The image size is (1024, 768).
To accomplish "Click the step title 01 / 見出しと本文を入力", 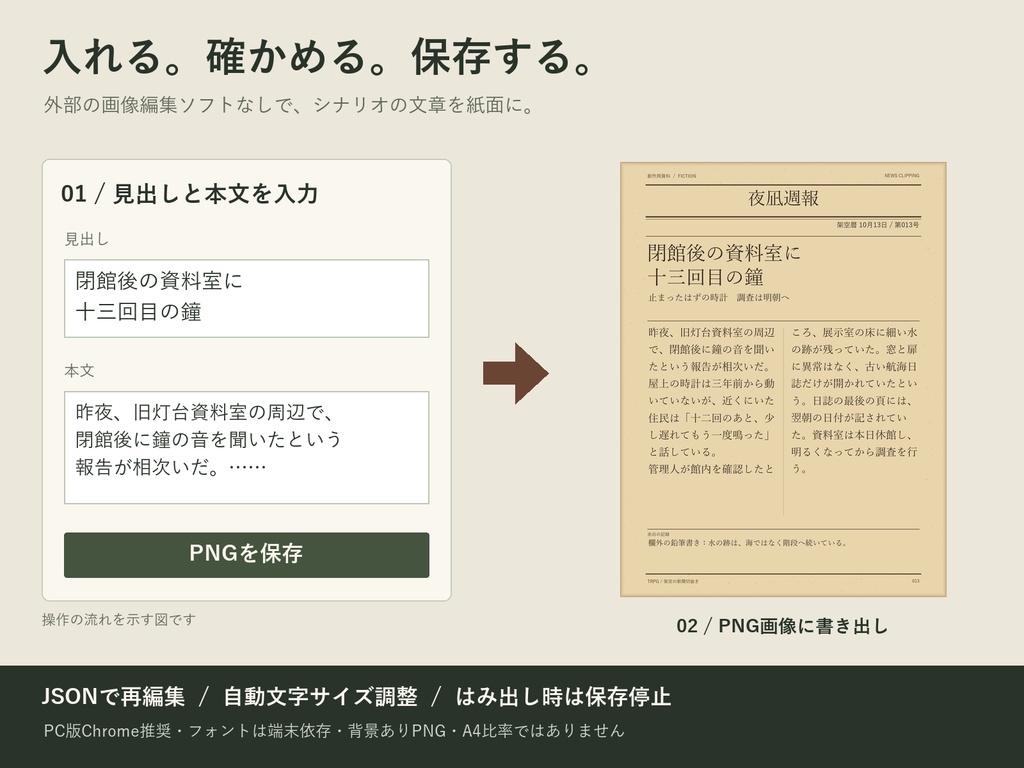I will point(189,194).
